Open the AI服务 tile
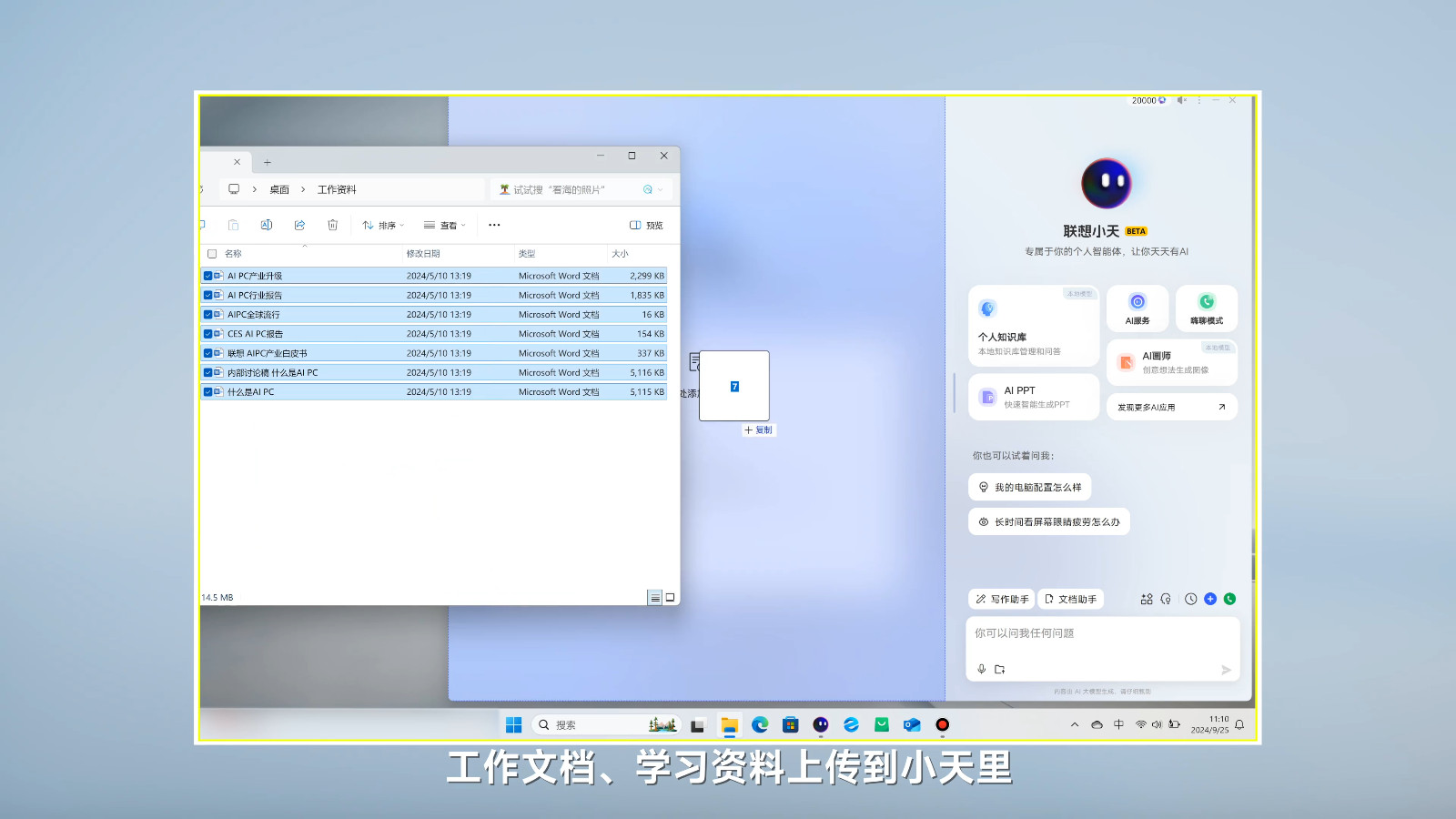Image resolution: width=1456 pixels, height=819 pixels. click(1137, 308)
